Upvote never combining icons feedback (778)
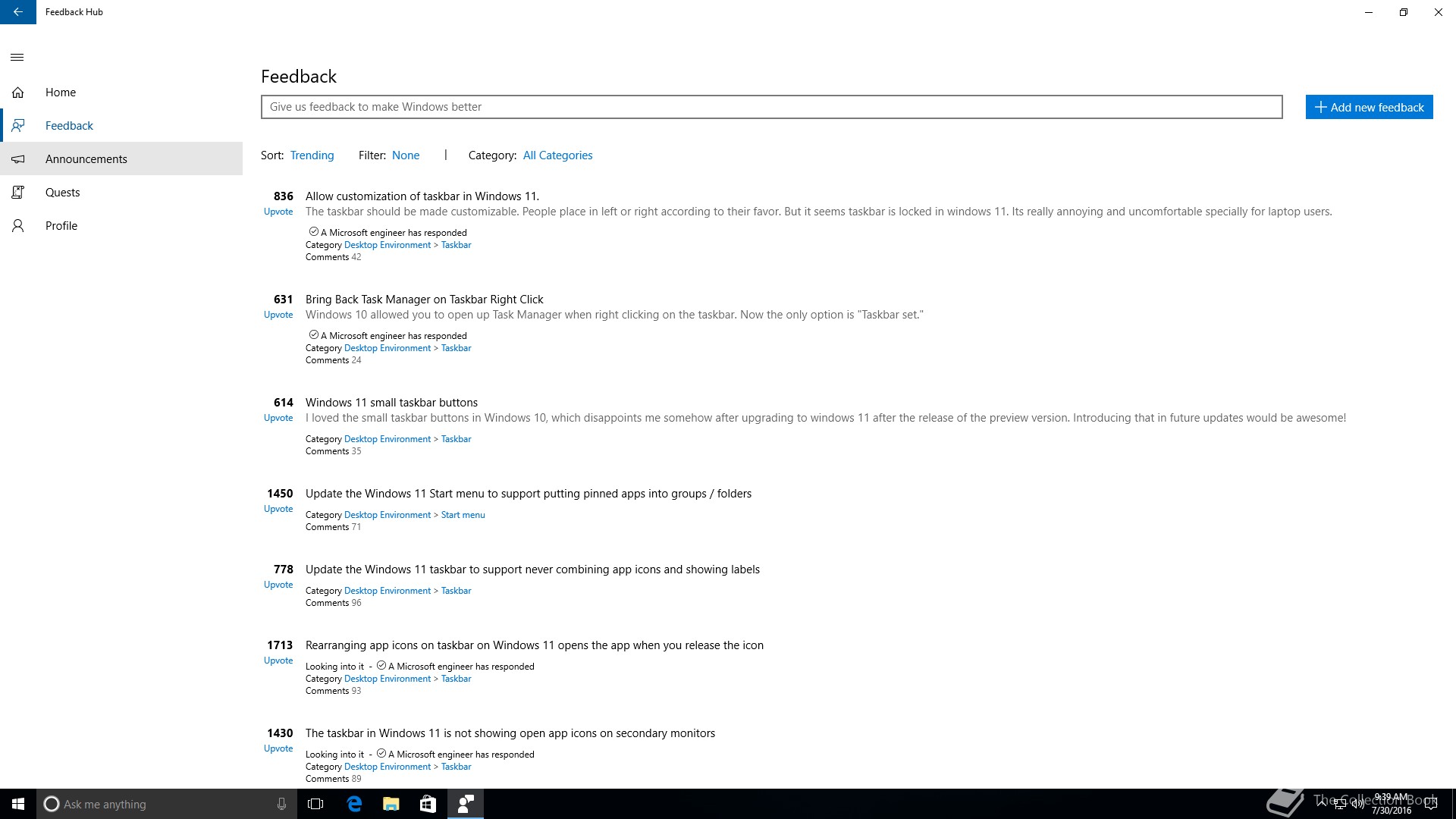 point(278,585)
